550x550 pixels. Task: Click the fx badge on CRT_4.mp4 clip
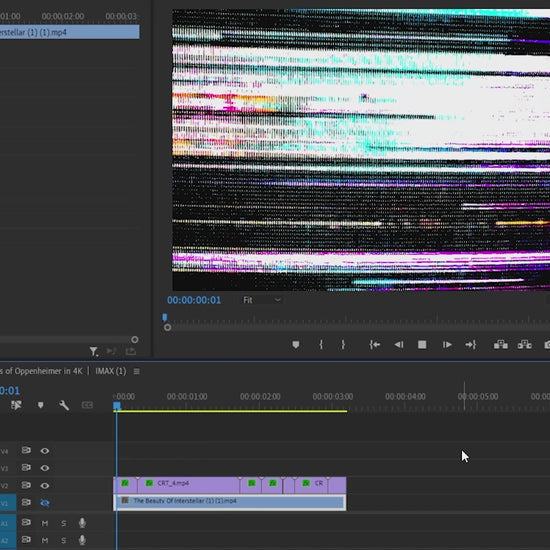(149, 483)
